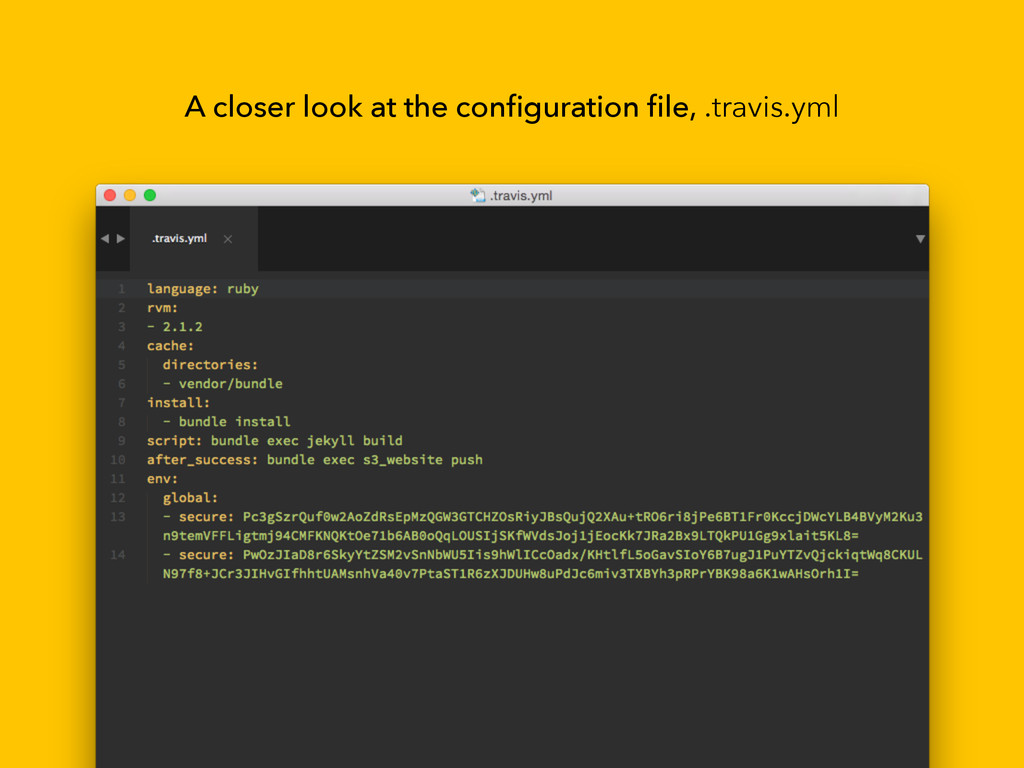This screenshot has width=1024, height=768.
Task: Close the .travis.yml tab
Action: coord(228,239)
